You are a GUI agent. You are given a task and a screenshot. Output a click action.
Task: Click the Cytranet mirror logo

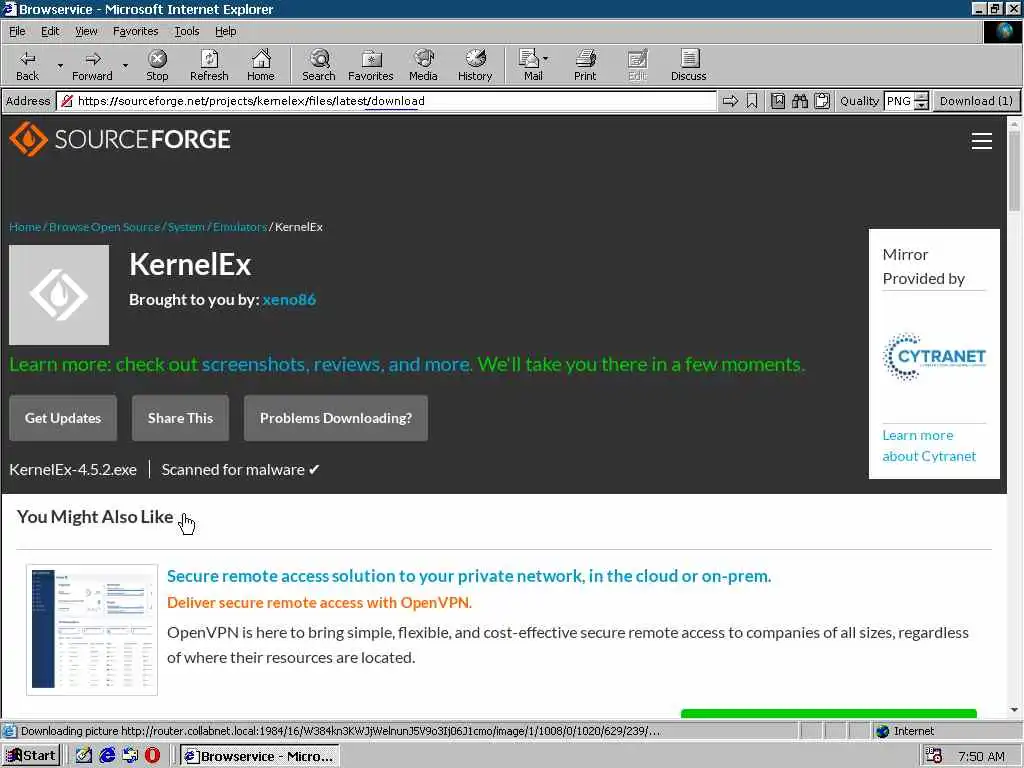coord(934,357)
